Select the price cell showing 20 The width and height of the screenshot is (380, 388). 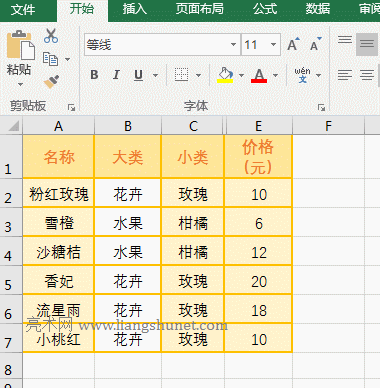[x=259, y=280]
